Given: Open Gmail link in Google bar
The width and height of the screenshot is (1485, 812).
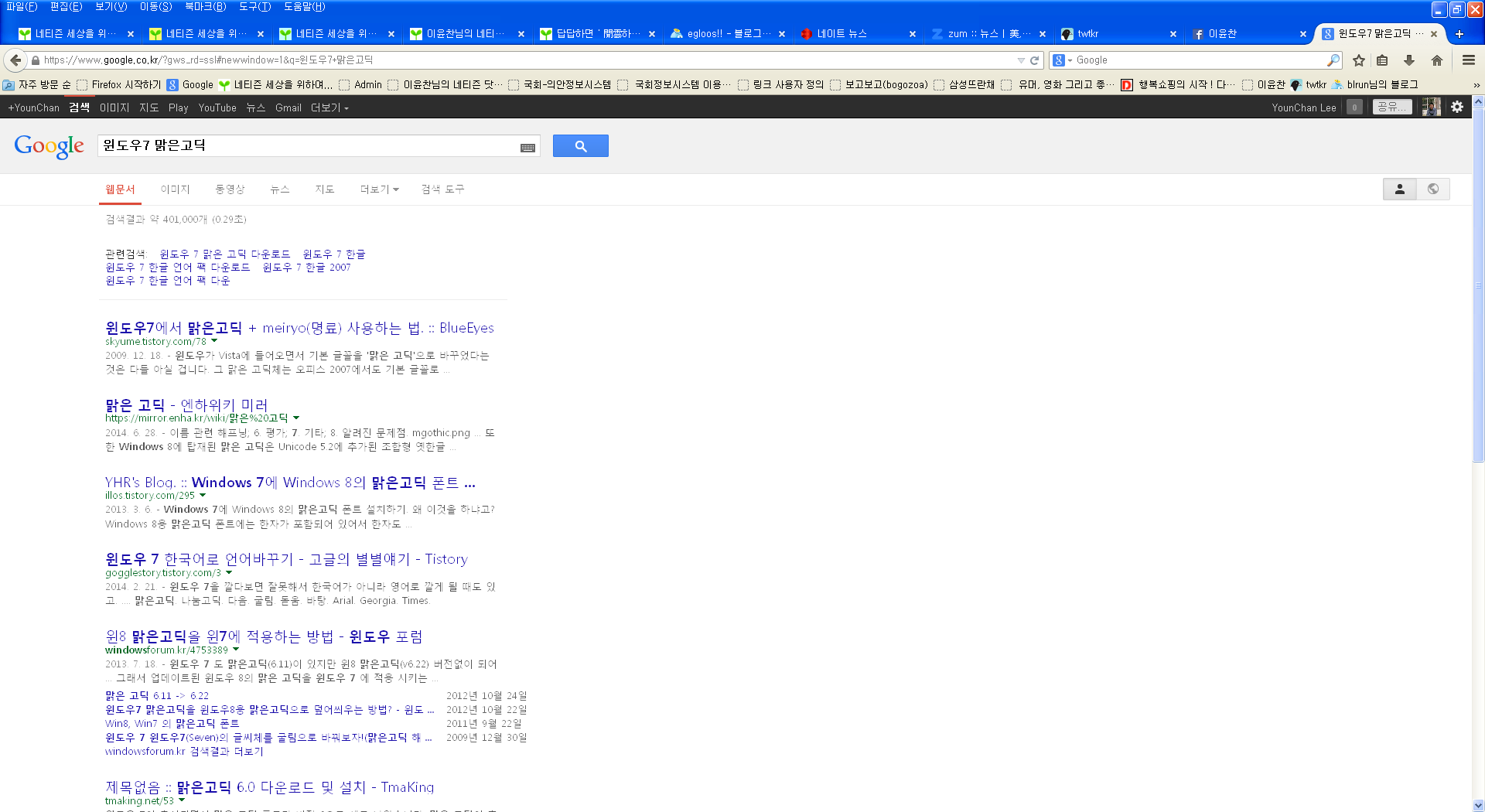Looking at the screenshot, I should point(288,108).
